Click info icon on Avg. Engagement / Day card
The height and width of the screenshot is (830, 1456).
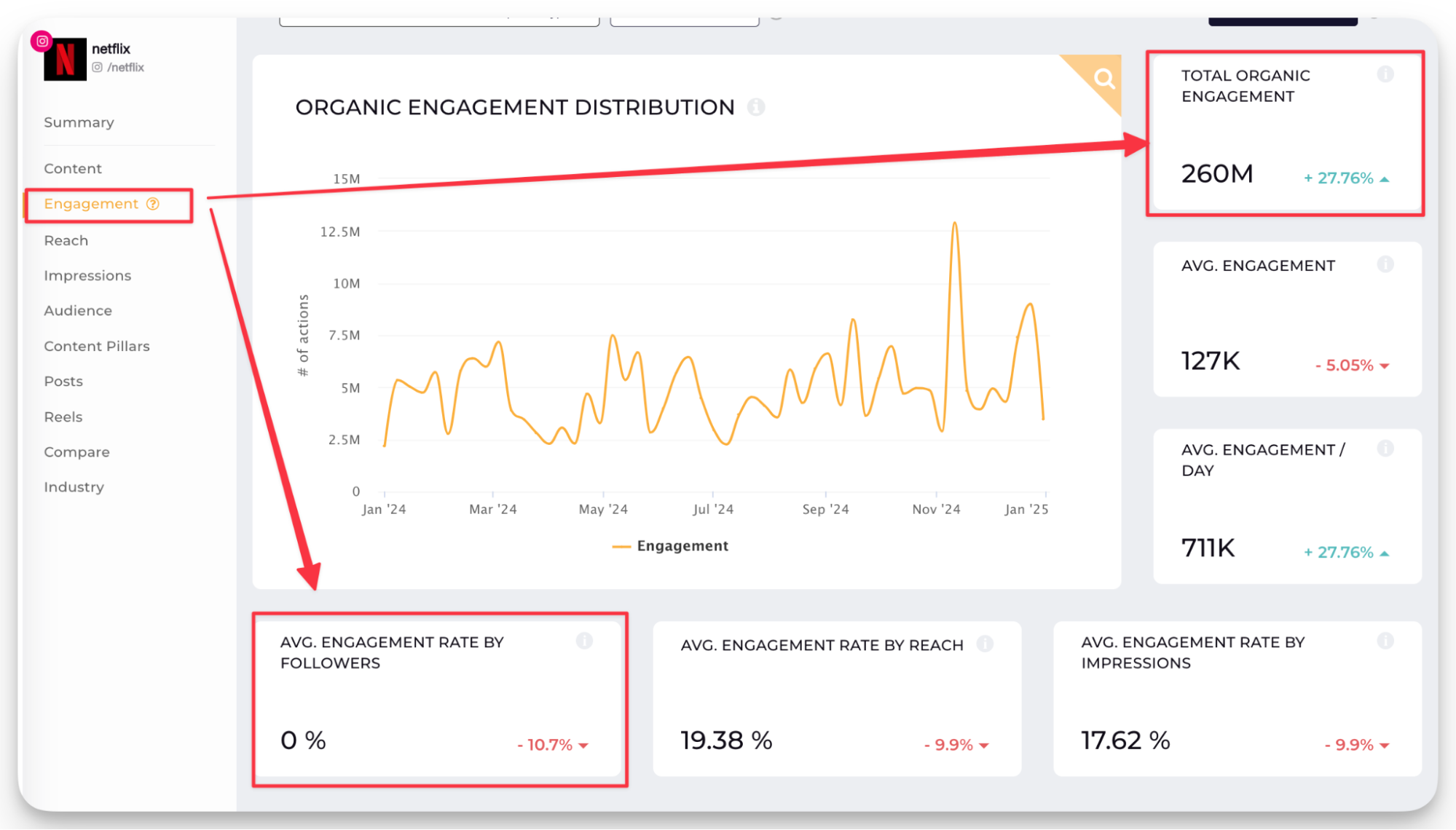1385,448
